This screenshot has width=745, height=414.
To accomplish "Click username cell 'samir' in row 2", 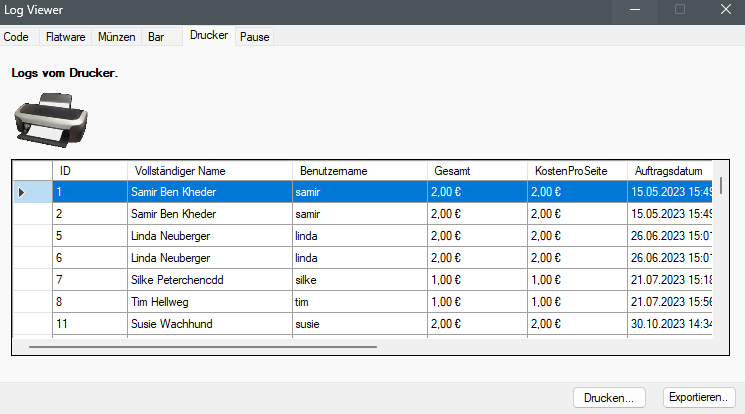I will tap(360, 214).
